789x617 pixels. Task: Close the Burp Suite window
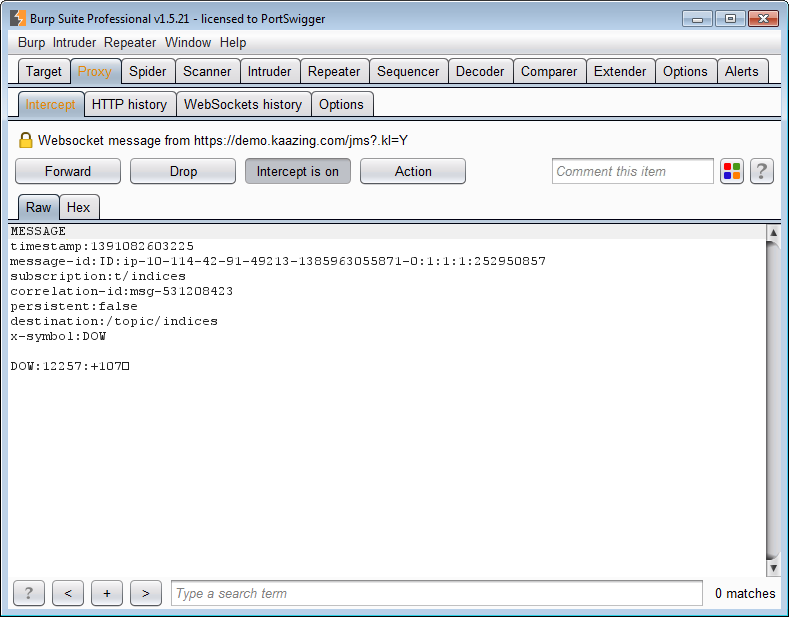coord(763,19)
